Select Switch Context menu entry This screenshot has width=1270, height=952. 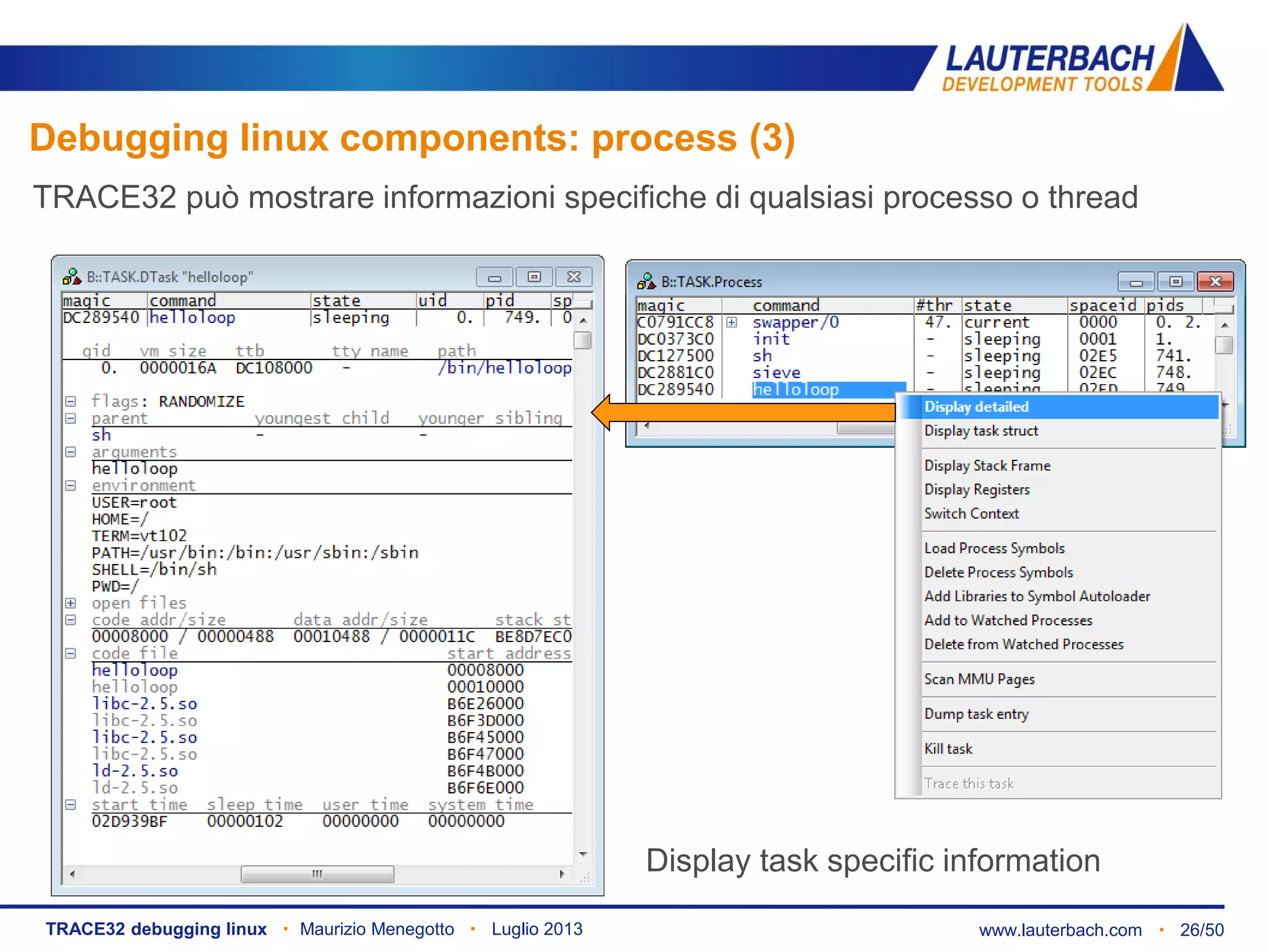(x=971, y=514)
